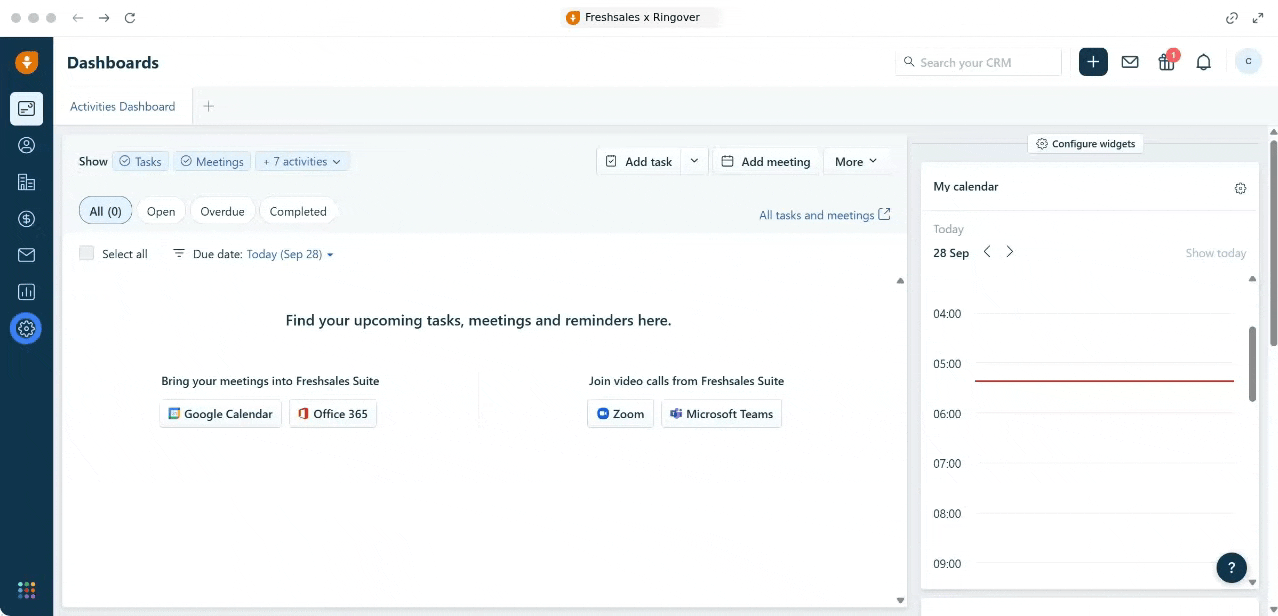Click the Search your CRM field
This screenshot has height=616, width=1278.
(978, 62)
